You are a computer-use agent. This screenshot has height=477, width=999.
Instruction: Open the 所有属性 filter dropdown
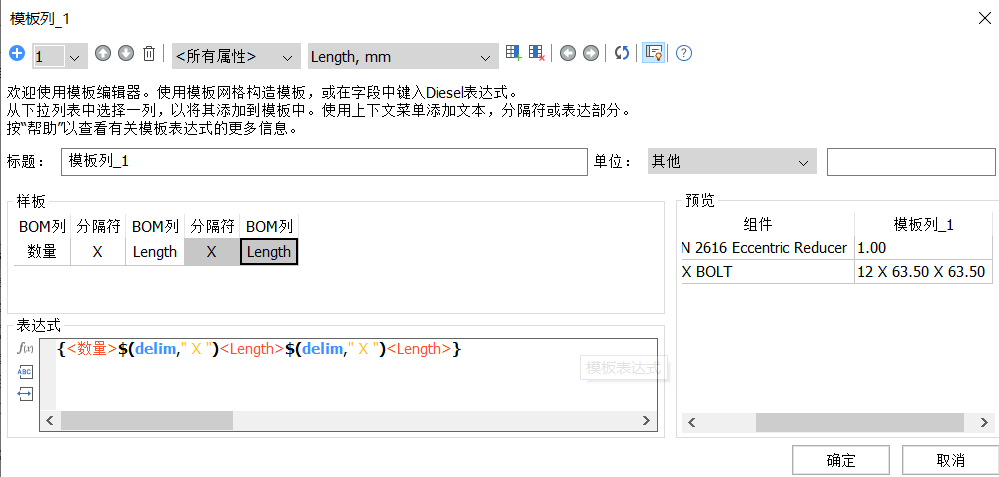coord(236,57)
